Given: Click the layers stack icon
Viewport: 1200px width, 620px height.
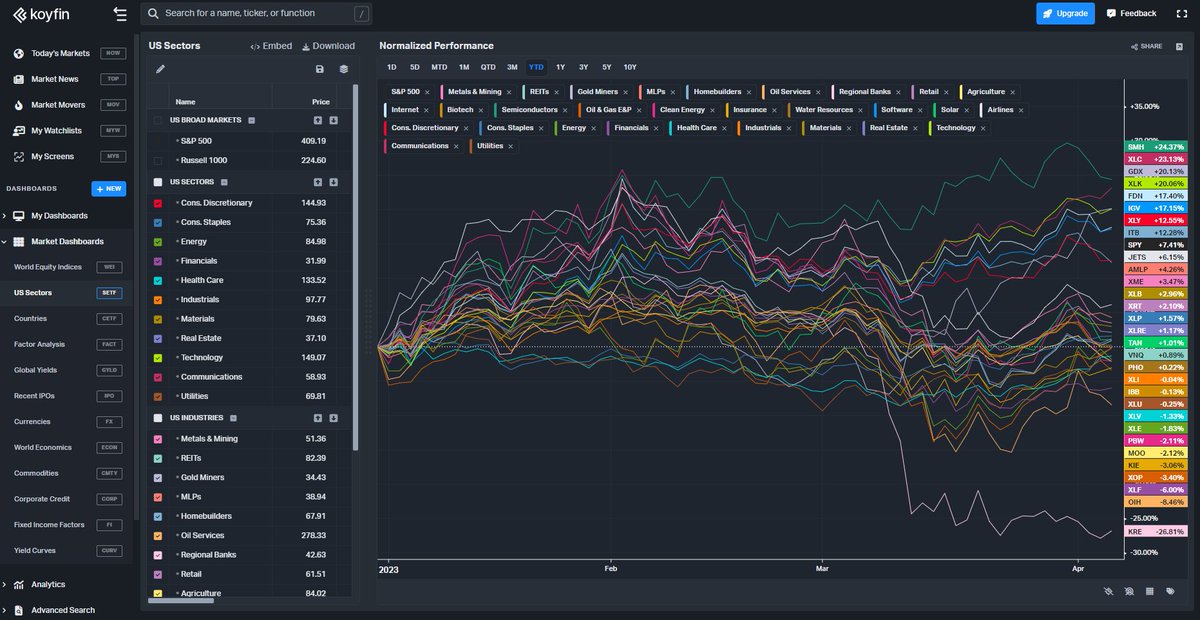Looking at the screenshot, I should coord(344,69).
